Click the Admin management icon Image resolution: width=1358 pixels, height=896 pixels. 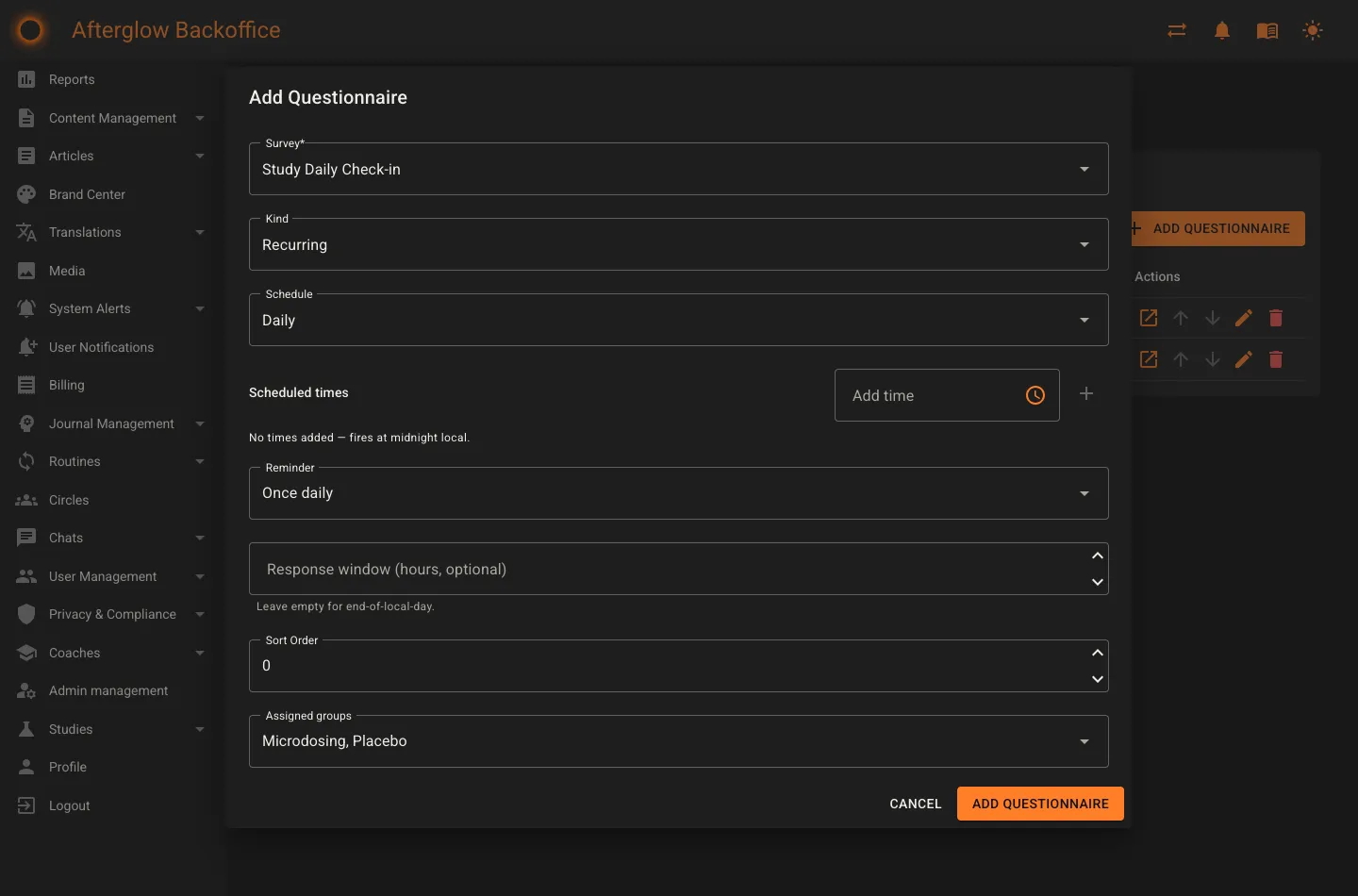coord(26,690)
